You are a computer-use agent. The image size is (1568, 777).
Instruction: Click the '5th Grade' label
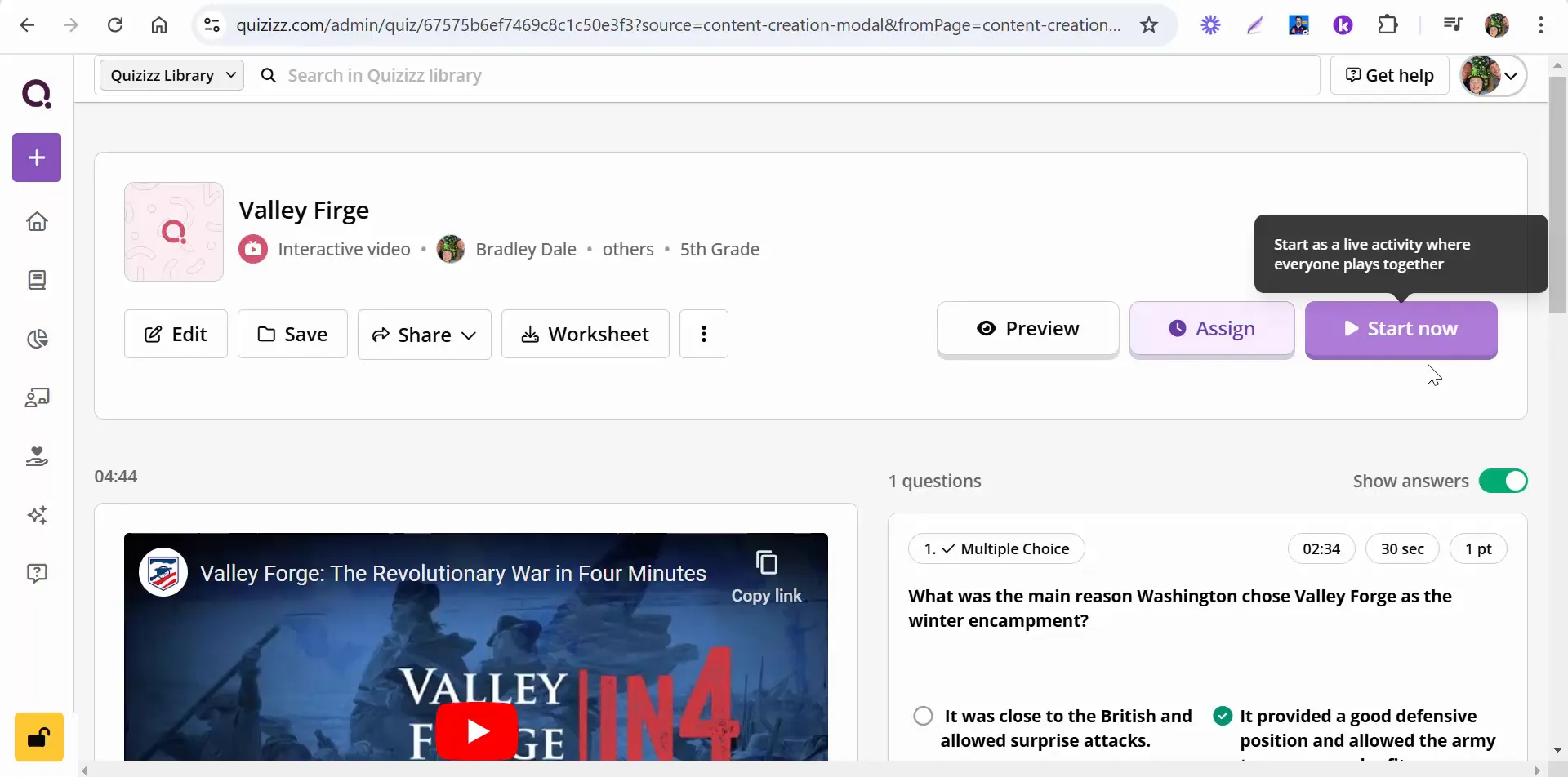719,249
